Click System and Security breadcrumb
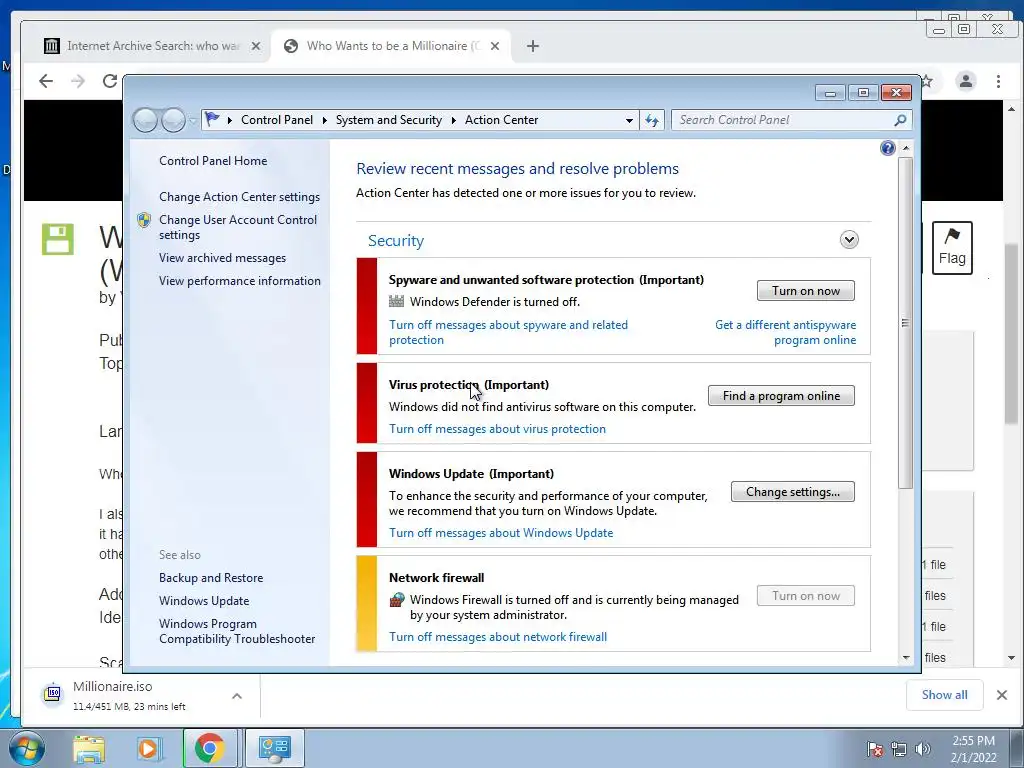This screenshot has height=768, width=1024. pyautogui.click(x=389, y=120)
